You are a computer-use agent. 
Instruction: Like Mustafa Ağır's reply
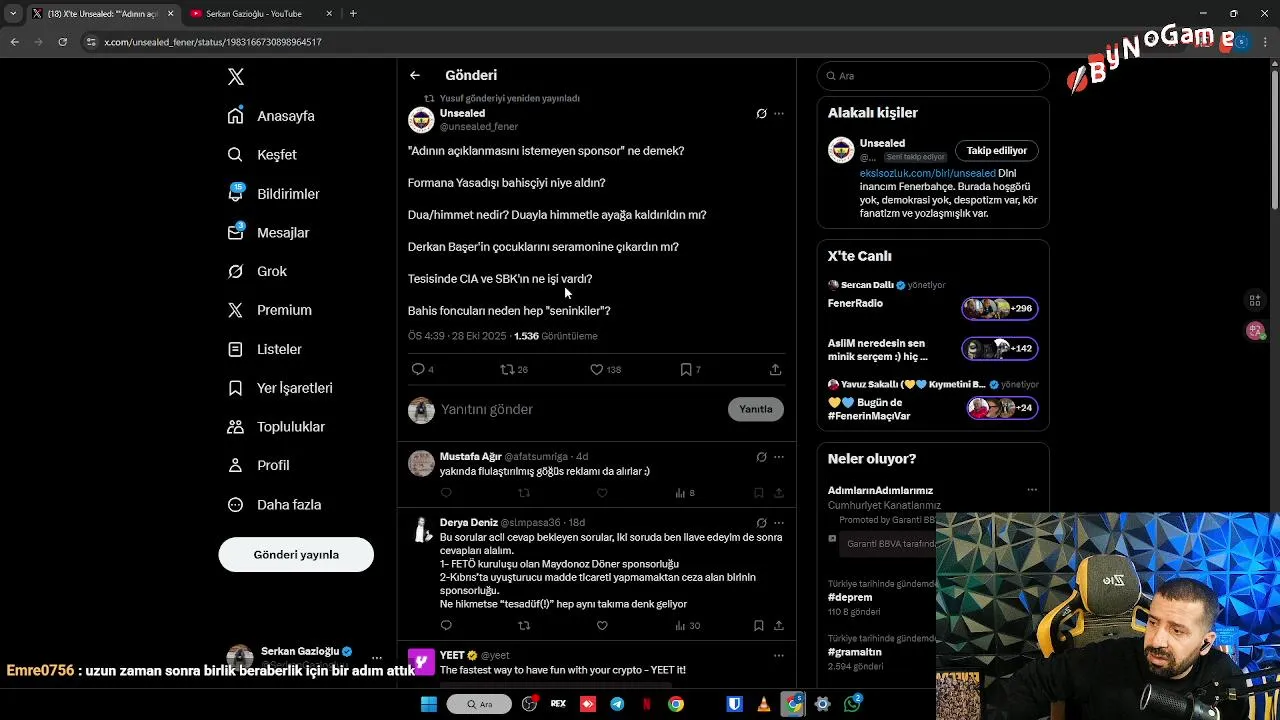(602, 493)
